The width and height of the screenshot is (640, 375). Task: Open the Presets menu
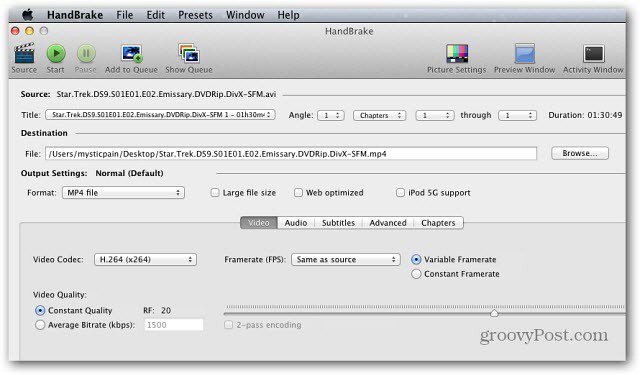tap(195, 15)
